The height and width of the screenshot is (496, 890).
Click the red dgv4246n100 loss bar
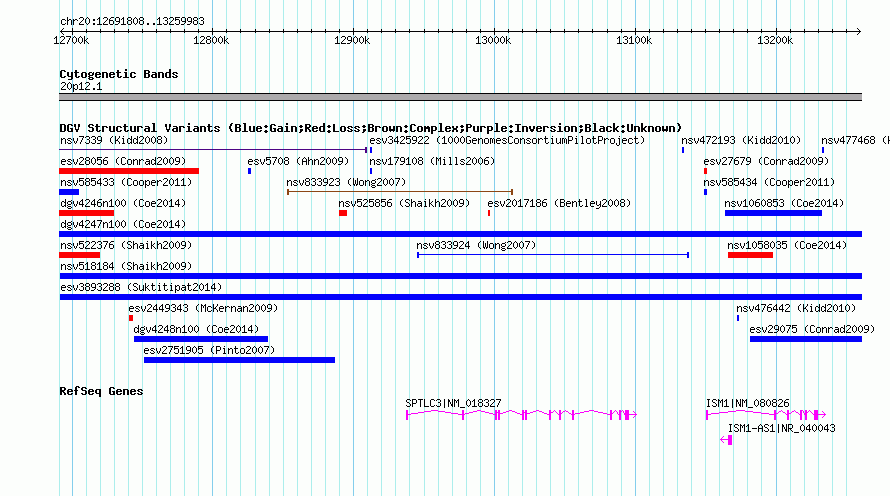pyautogui.click(x=87, y=213)
